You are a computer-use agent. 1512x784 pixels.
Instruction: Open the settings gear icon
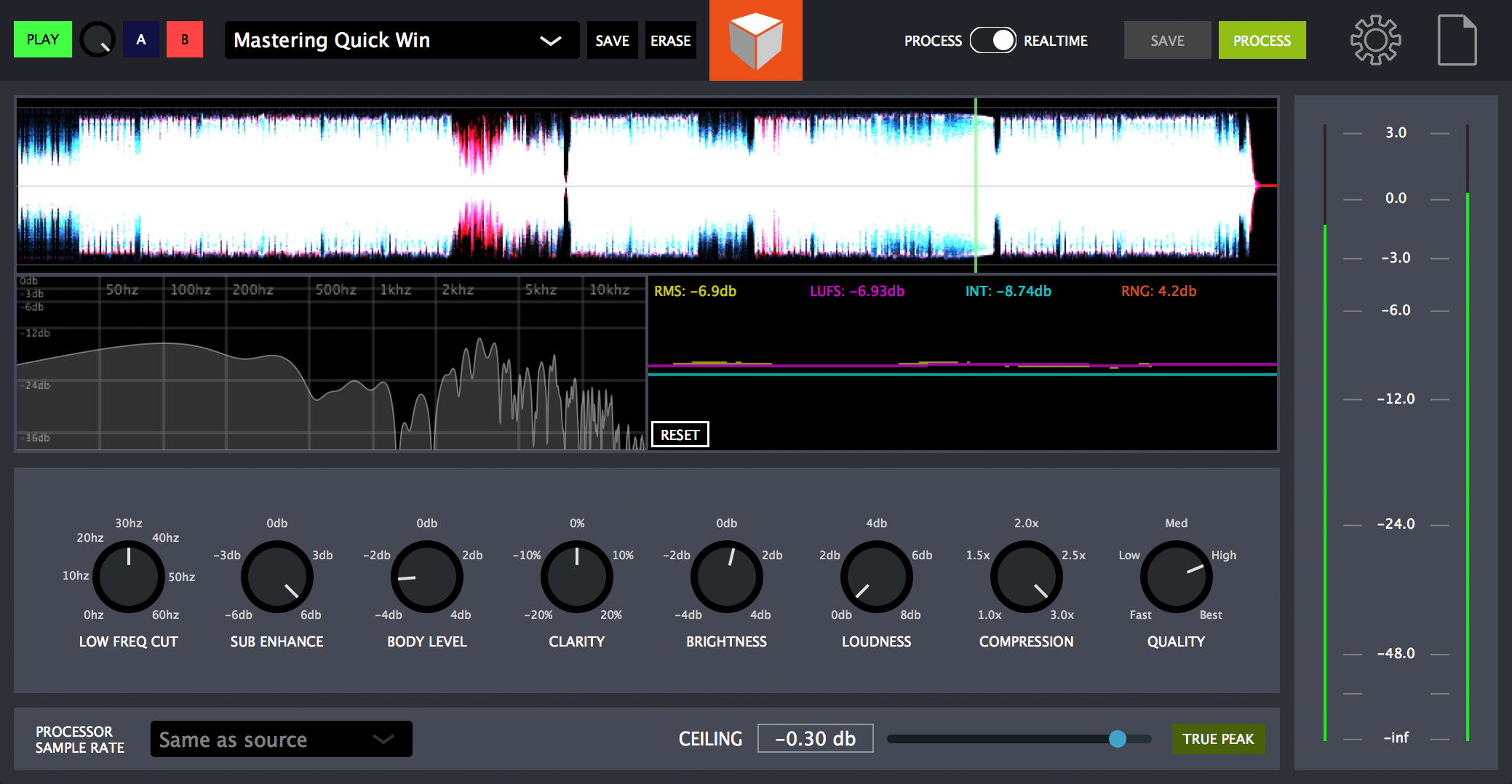point(1375,41)
